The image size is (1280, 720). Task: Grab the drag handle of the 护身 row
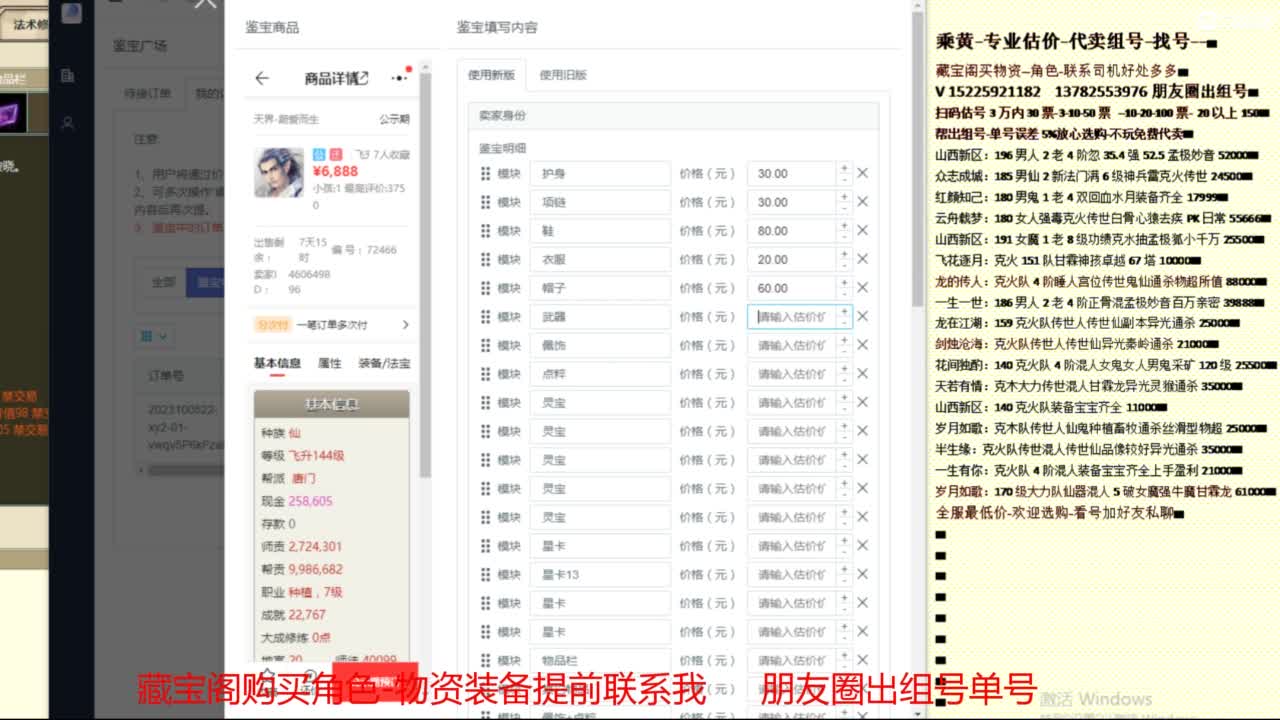coord(486,173)
